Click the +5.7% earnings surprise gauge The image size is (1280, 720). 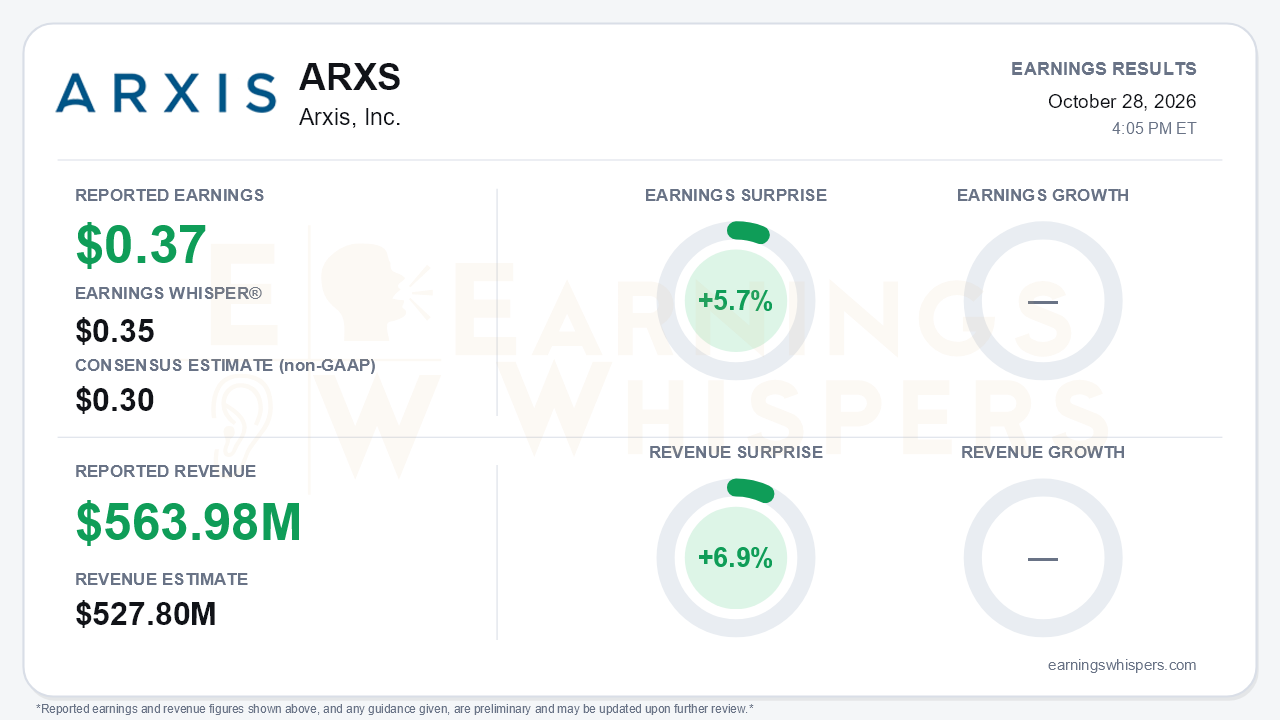(x=736, y=301)
